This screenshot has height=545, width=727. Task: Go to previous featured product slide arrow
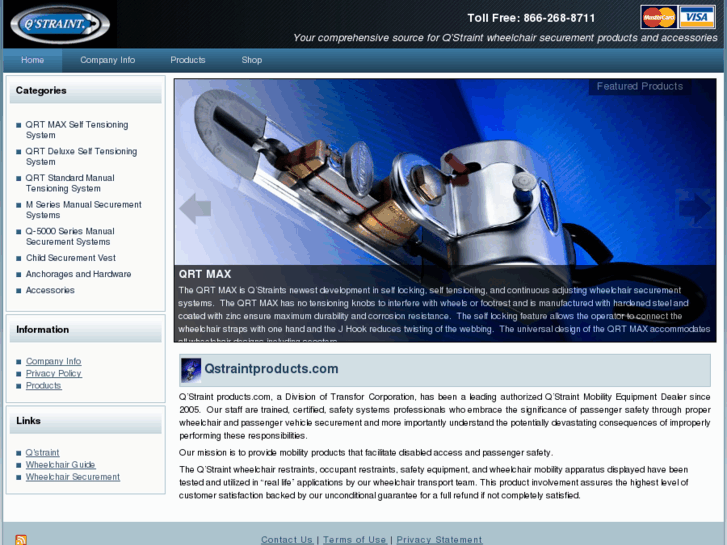coord(195,208)
